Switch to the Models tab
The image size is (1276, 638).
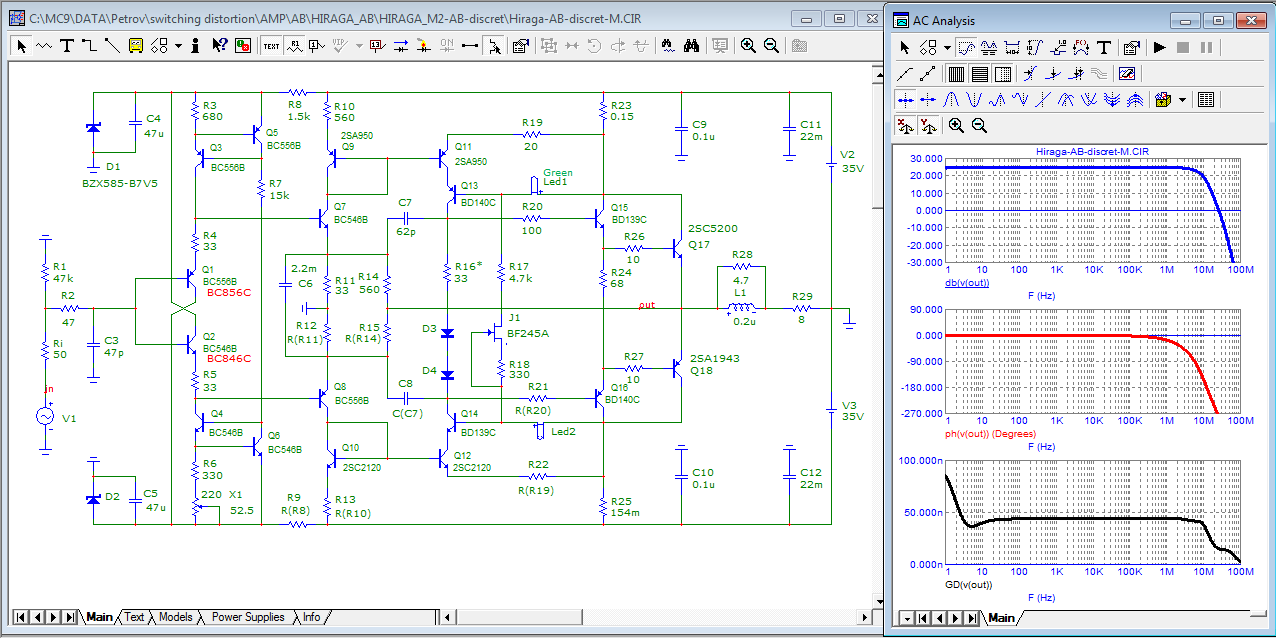tap(175, 617)
